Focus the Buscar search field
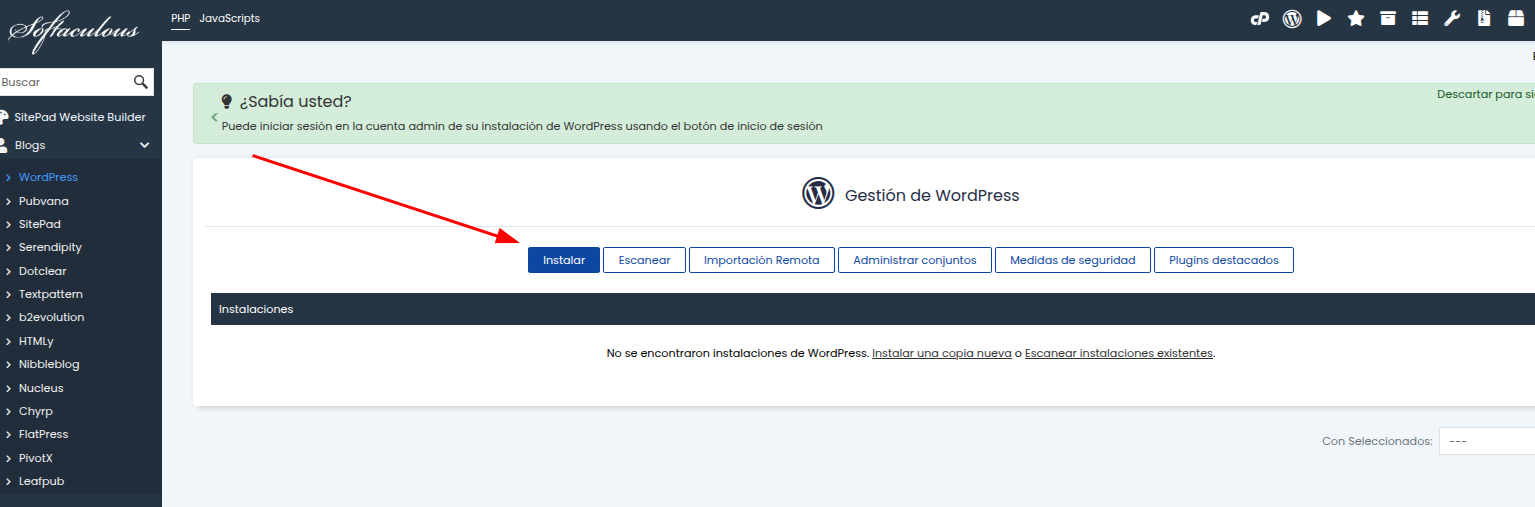This screenshot has height=507, width=1535. point(66,82)
